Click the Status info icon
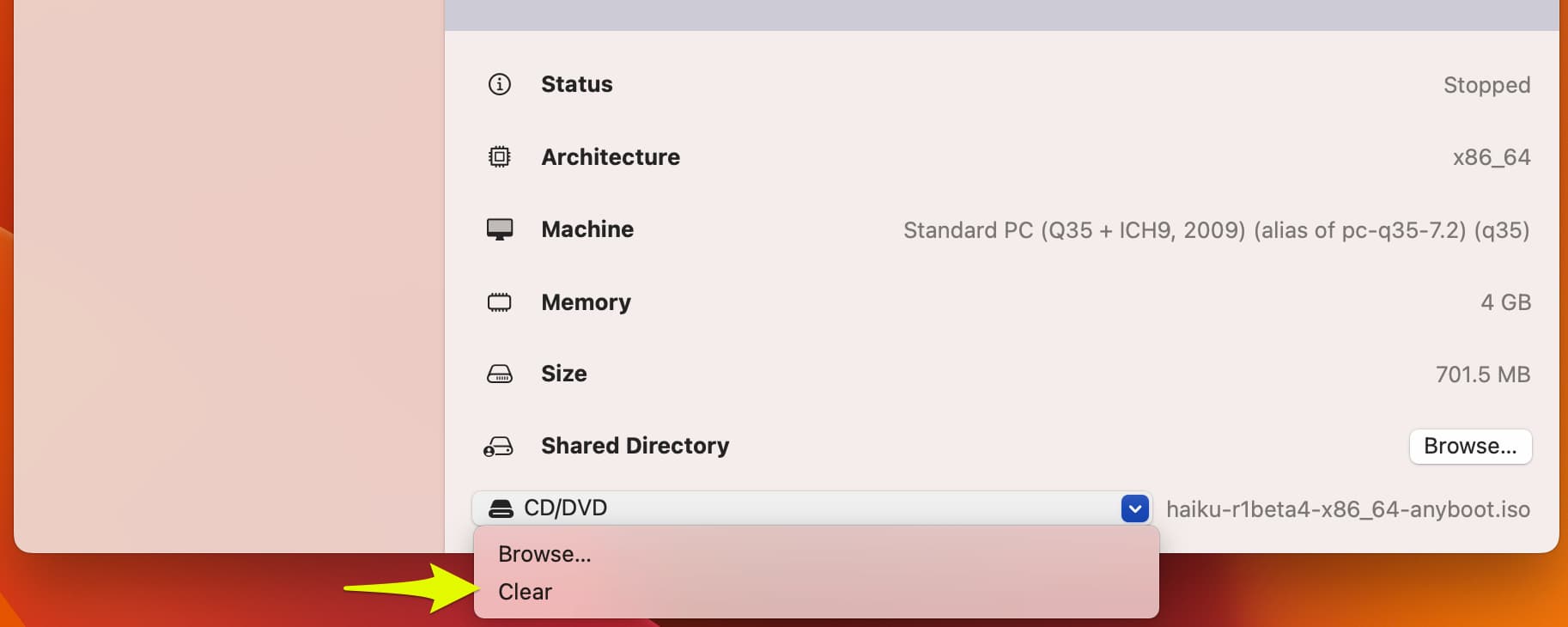This screenshot has width=1568, height=627. click(x=499, y=84)
